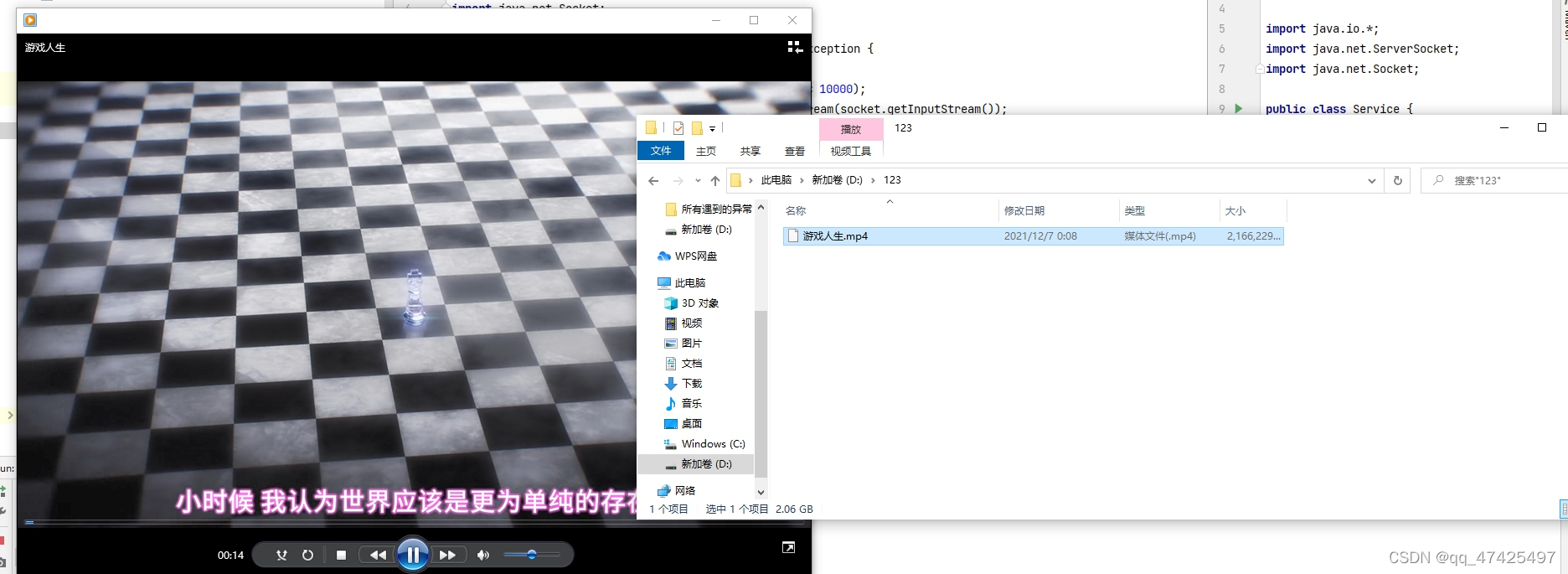Select the highlighted 新加卷 (D:) drive in sidebar
The height and width of the screenshot is (574, 1568).
coord(696,464)
